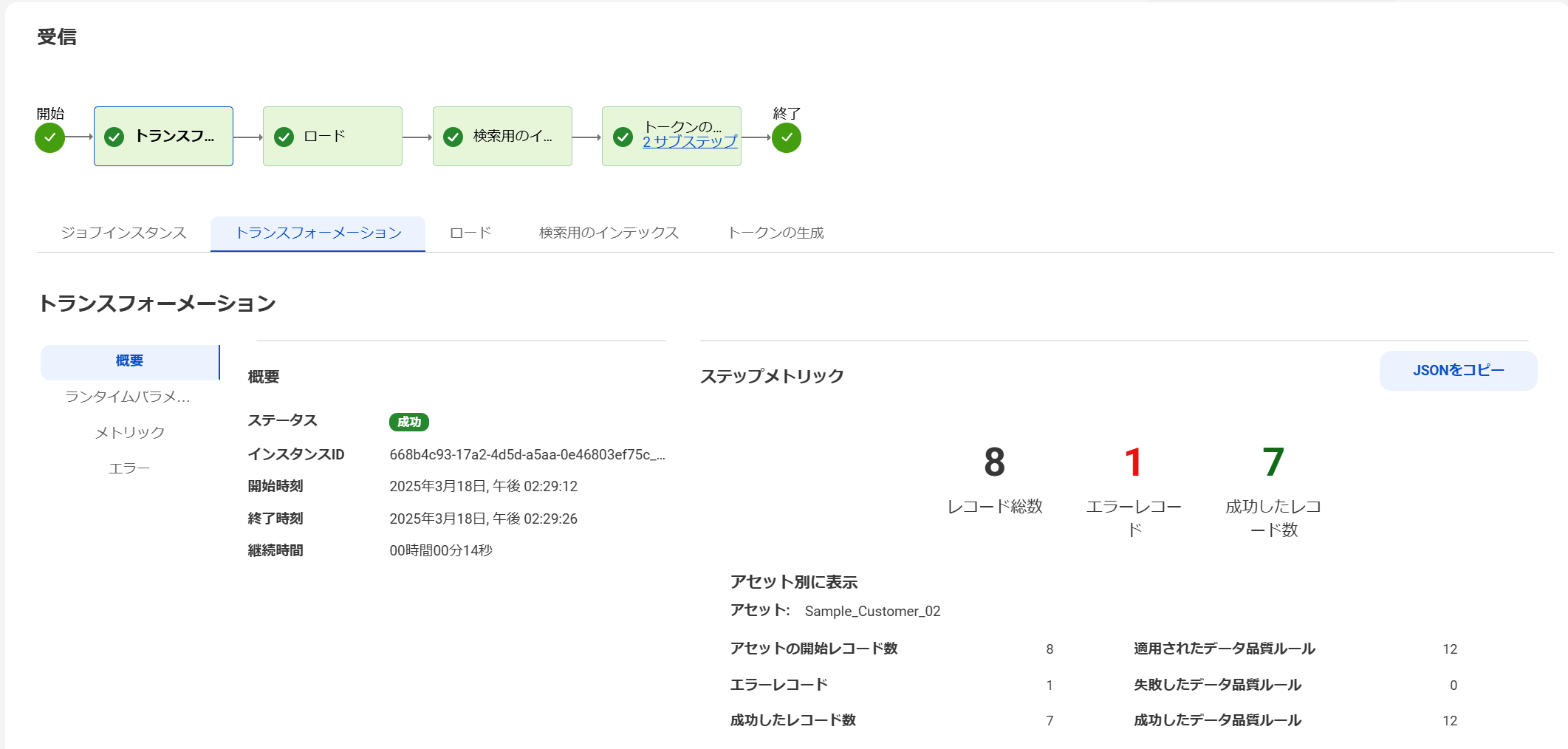Click the JSONをコピー button
The image size is (1568, 749).
click(x=1458, y=369)
